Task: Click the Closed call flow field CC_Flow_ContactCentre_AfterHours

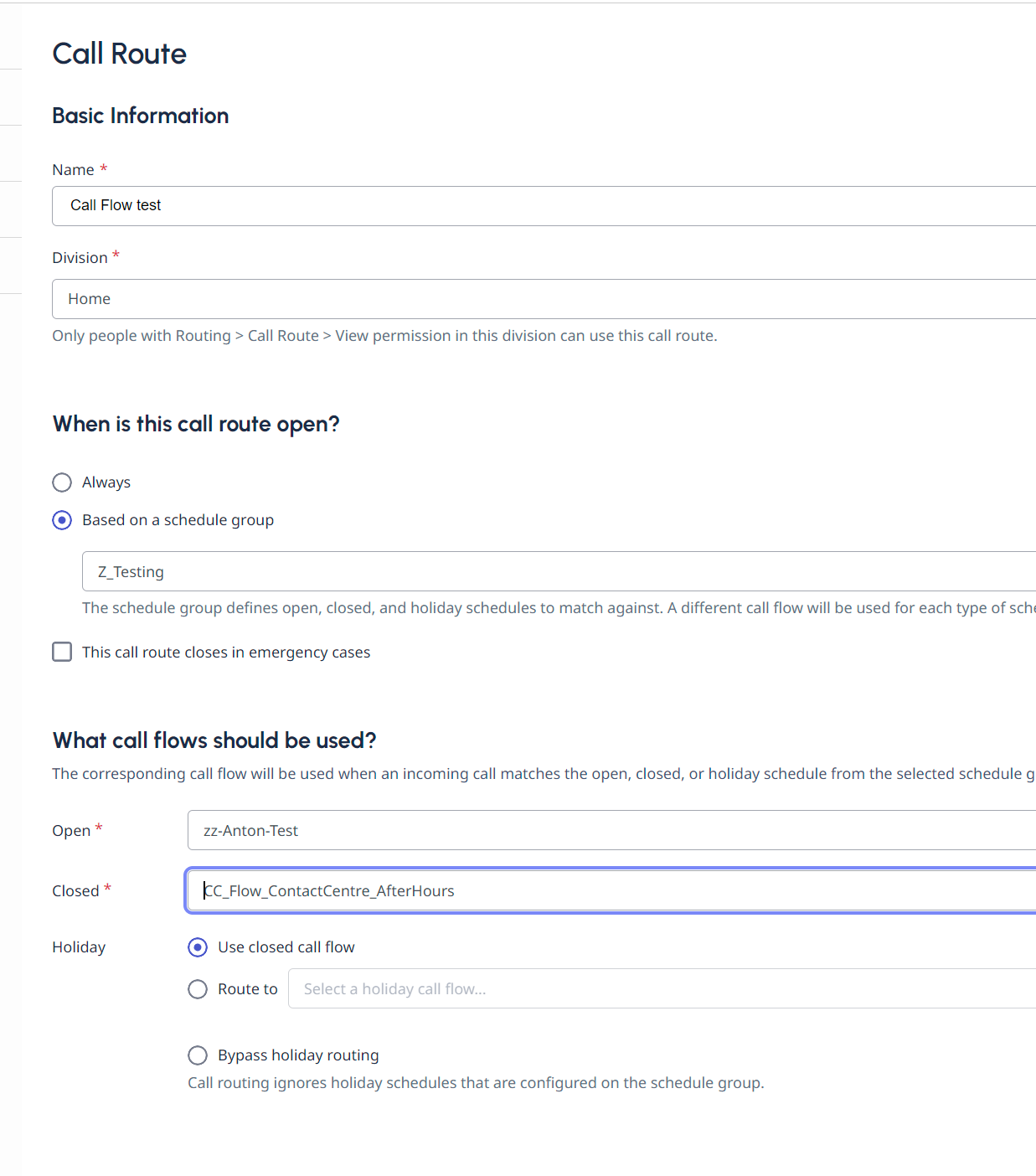Action: [x=611, y=891]
